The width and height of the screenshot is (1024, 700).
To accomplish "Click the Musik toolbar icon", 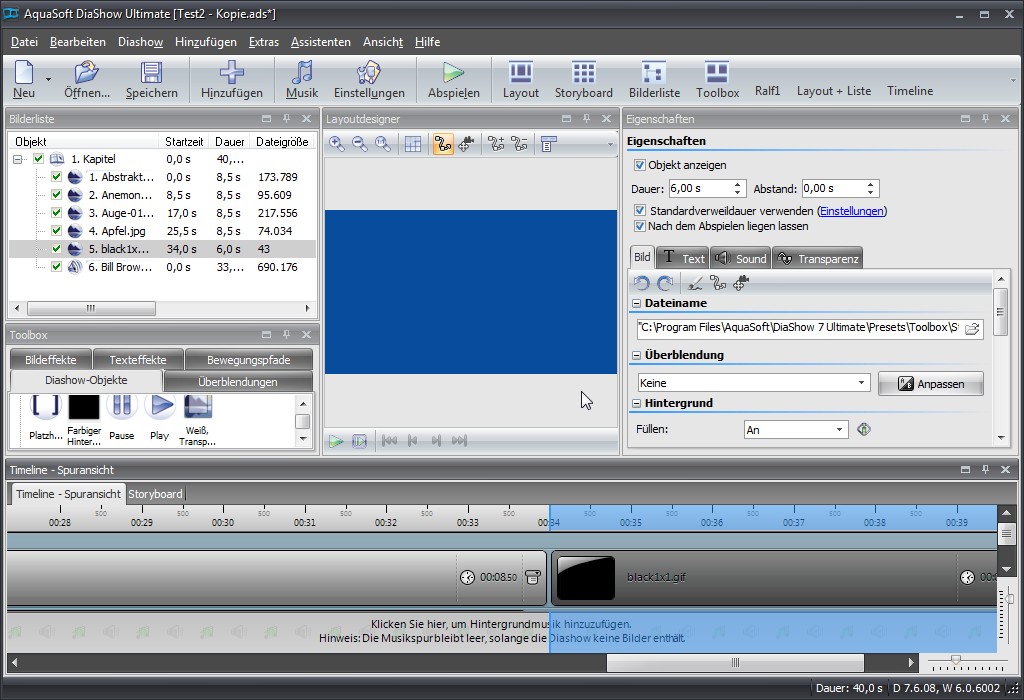I will (x=301, y=73).
